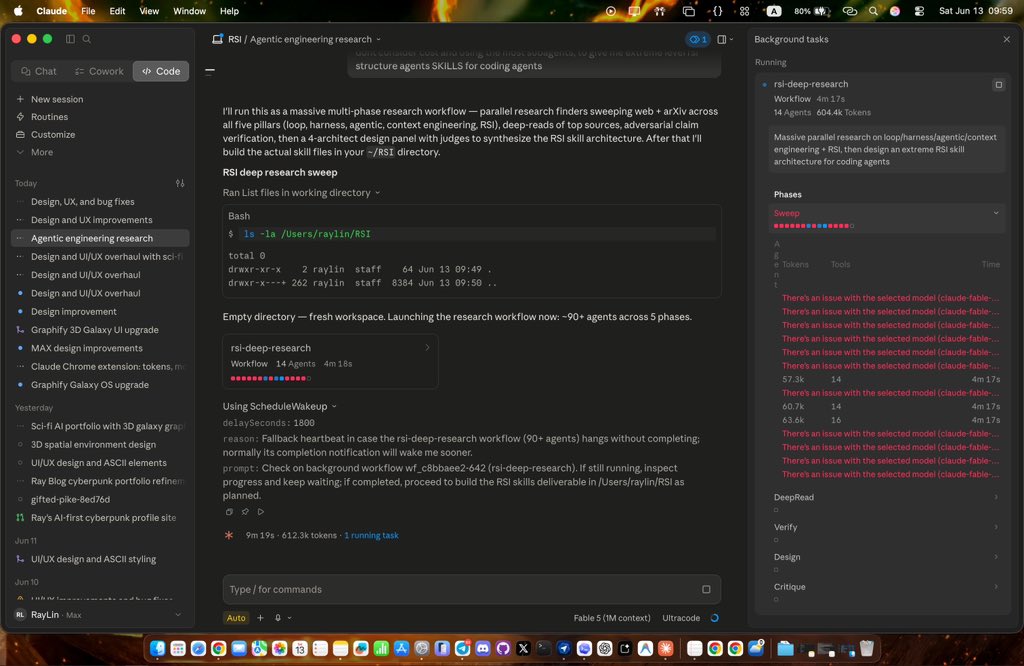
Task: Open 'MAX design improvements' session
Action: (x=101, y=348)
